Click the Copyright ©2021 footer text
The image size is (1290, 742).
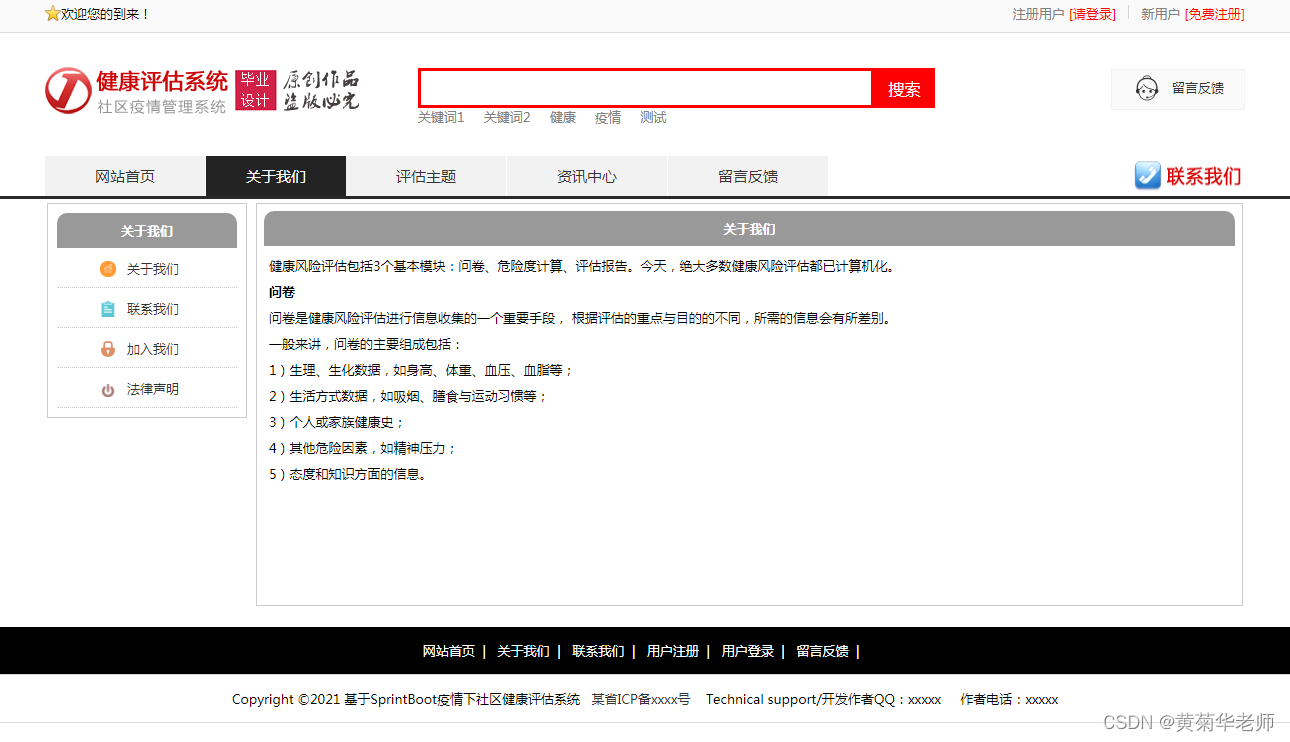286,699
